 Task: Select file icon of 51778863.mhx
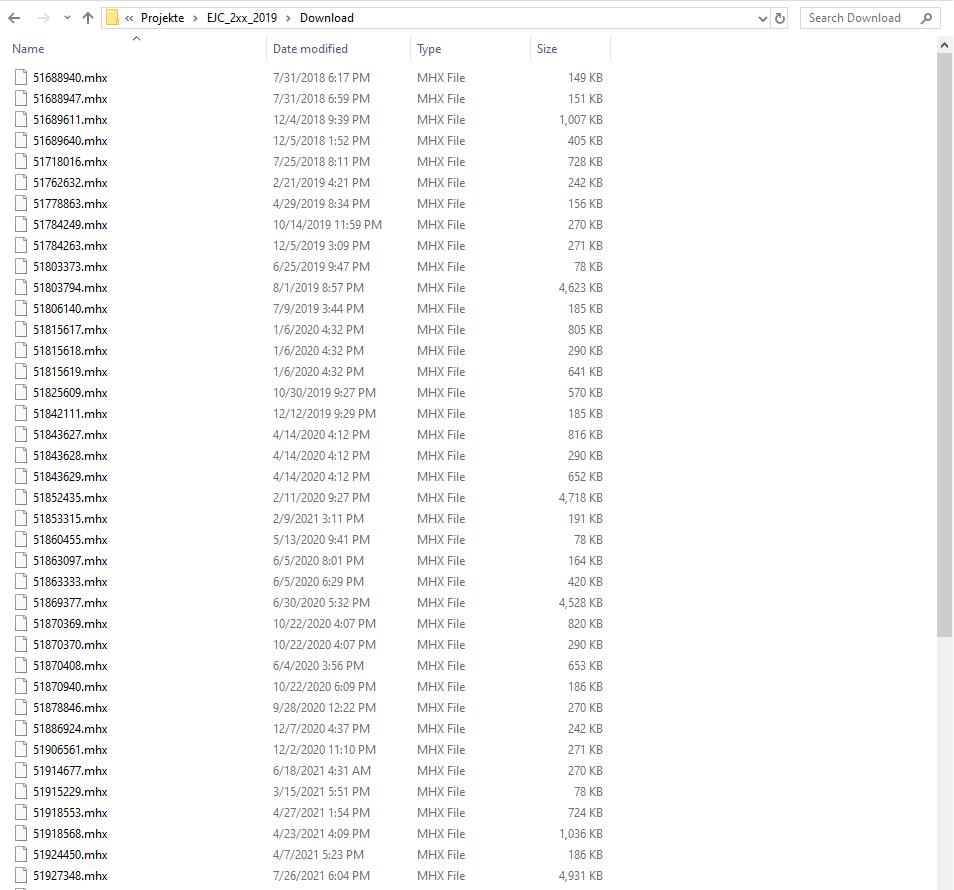tap(21, 203)
